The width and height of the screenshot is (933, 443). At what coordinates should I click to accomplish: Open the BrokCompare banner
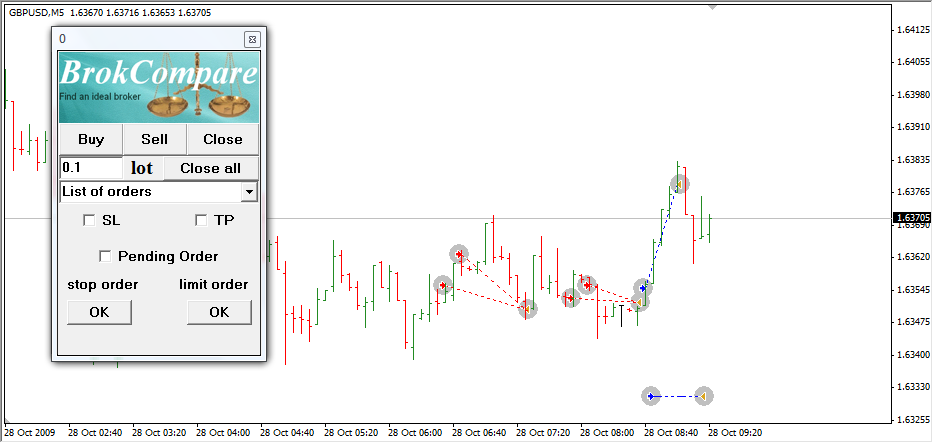coord(159,88)
